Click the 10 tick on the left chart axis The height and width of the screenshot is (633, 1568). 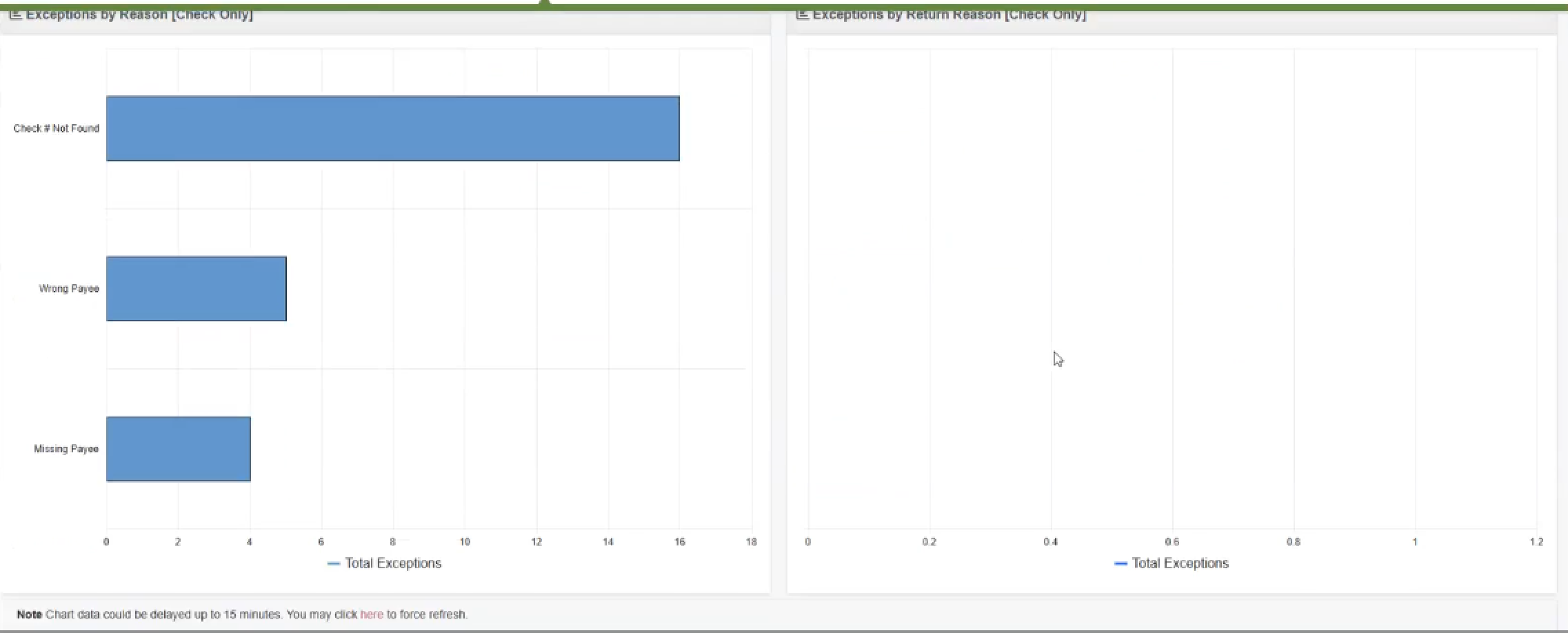pos(465,542)
